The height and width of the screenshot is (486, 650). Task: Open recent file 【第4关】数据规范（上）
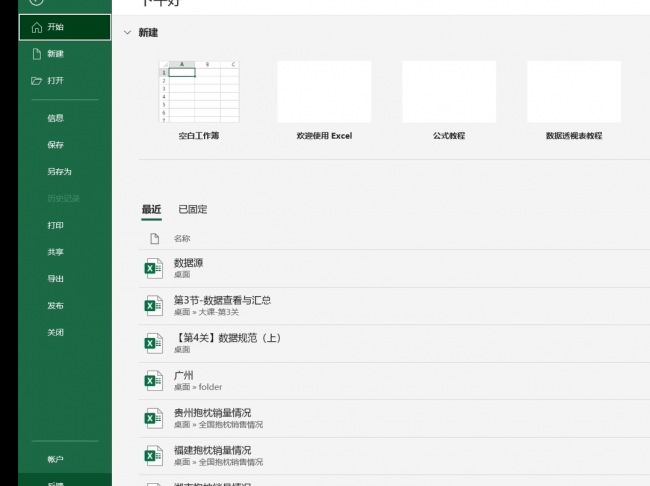(394, 343)
